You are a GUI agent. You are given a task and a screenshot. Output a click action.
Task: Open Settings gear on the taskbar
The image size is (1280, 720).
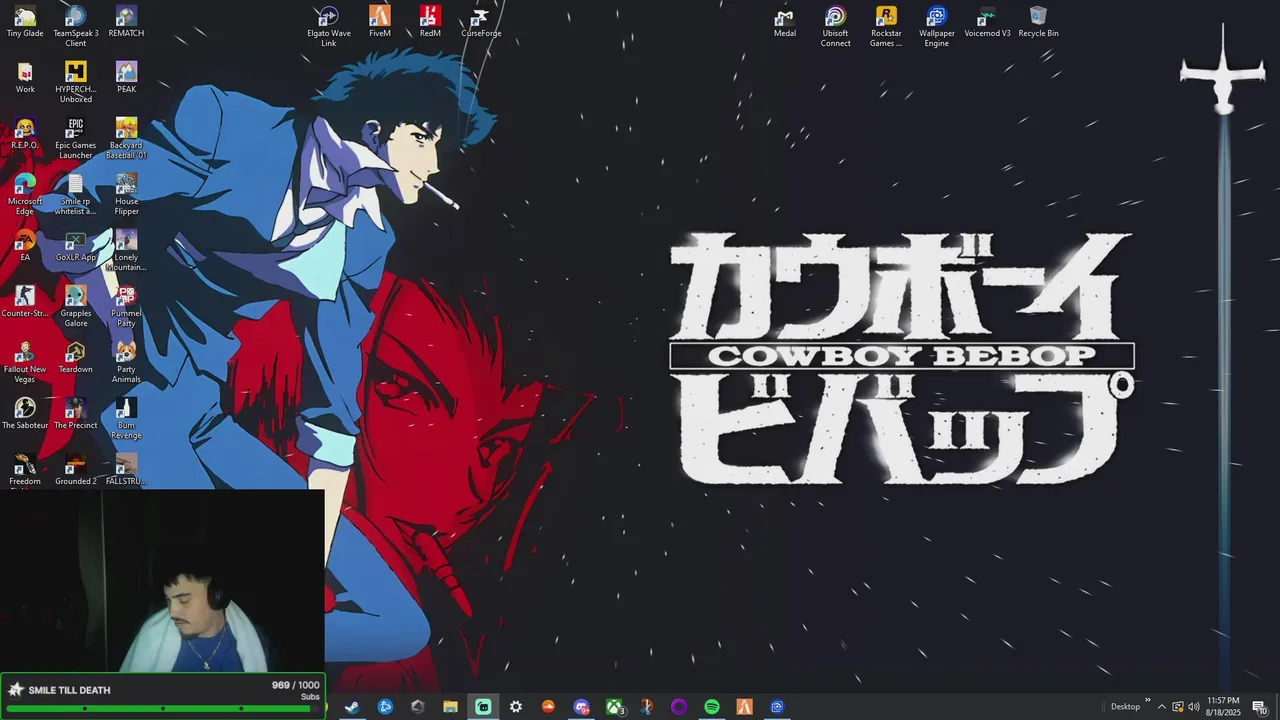[516, 707]
